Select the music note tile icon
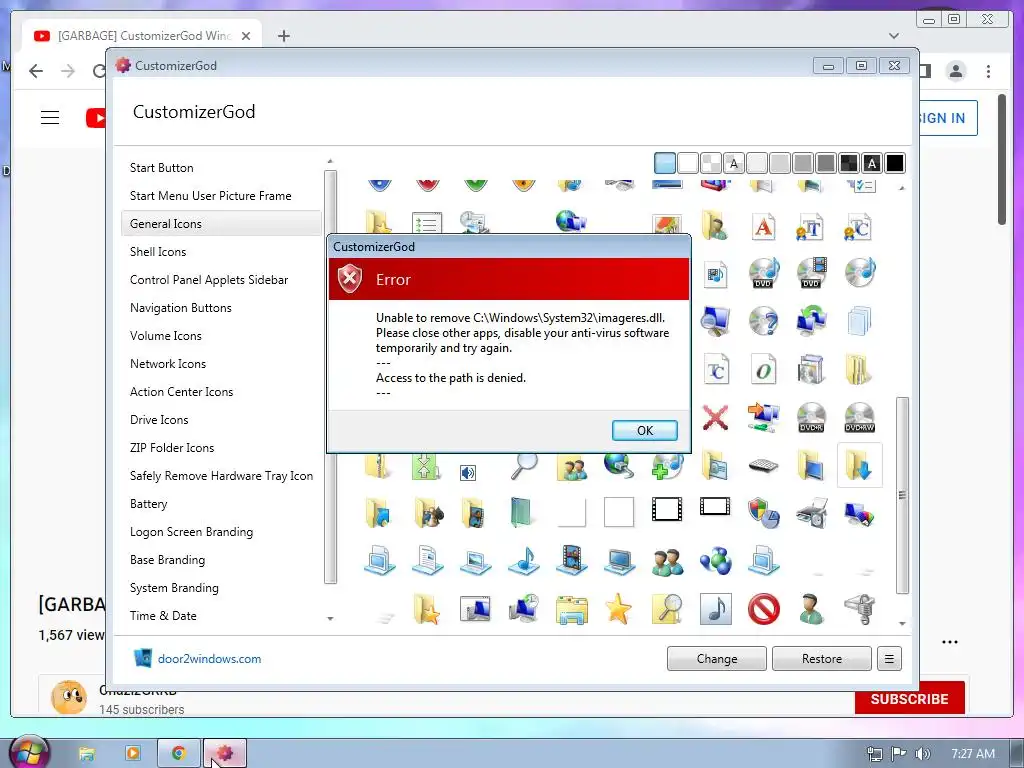Viewport: 1024px width, 768px height. (x=715, y=609)
